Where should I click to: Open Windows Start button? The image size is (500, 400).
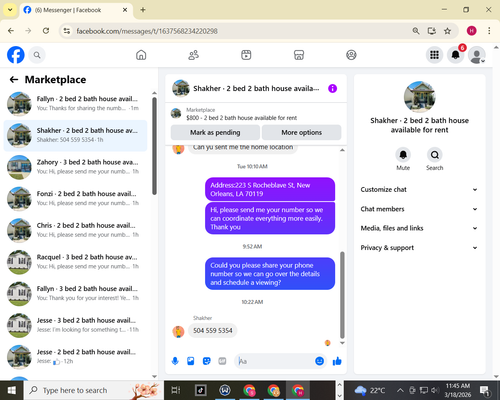pos(11,390)
